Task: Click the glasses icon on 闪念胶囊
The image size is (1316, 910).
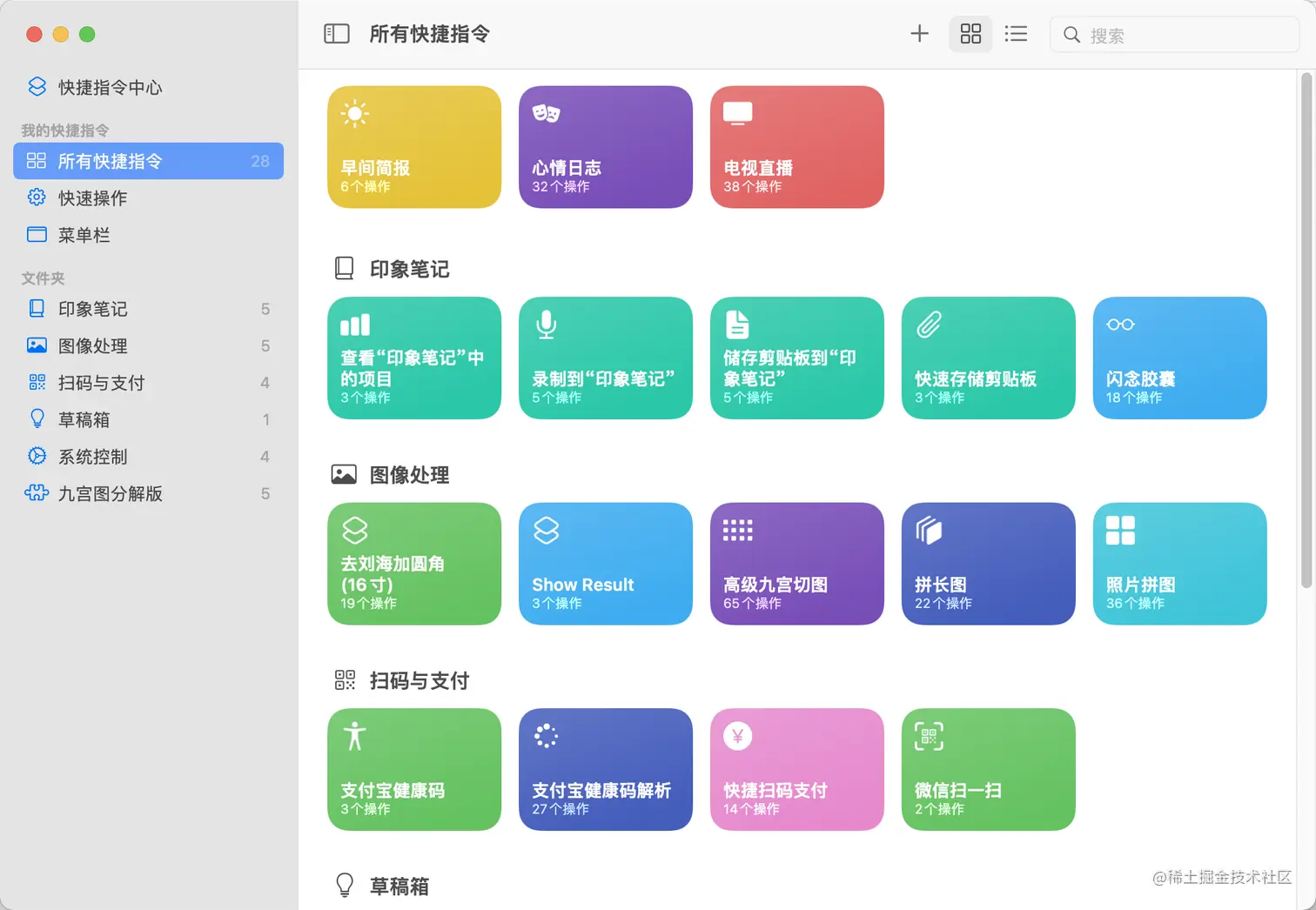Action: pos(1120,325)
